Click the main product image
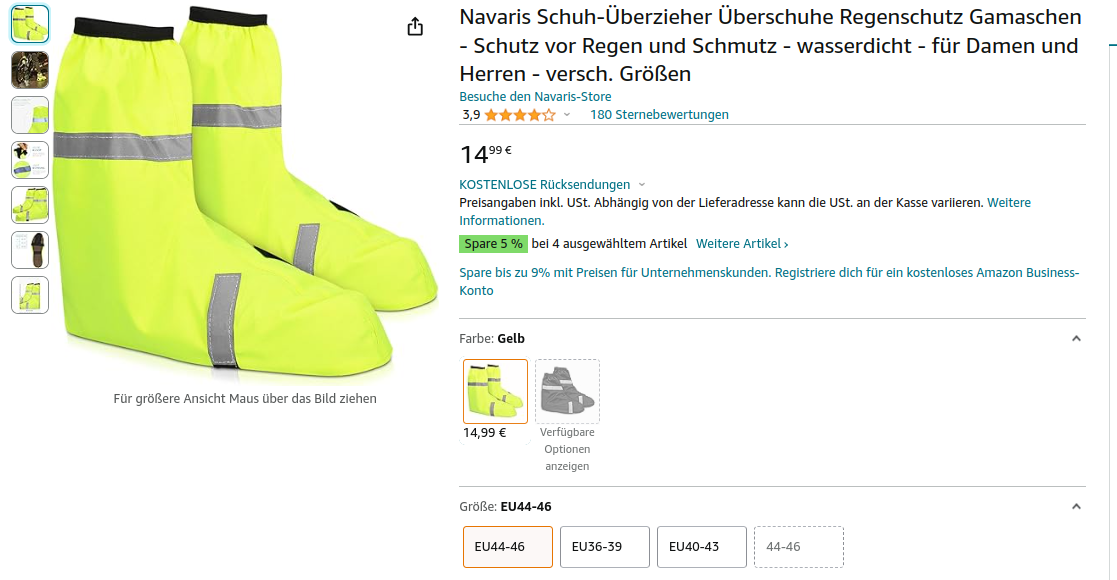Viewport: 1117px width, 580px height. pyautogui.click(x=220, y=195)
